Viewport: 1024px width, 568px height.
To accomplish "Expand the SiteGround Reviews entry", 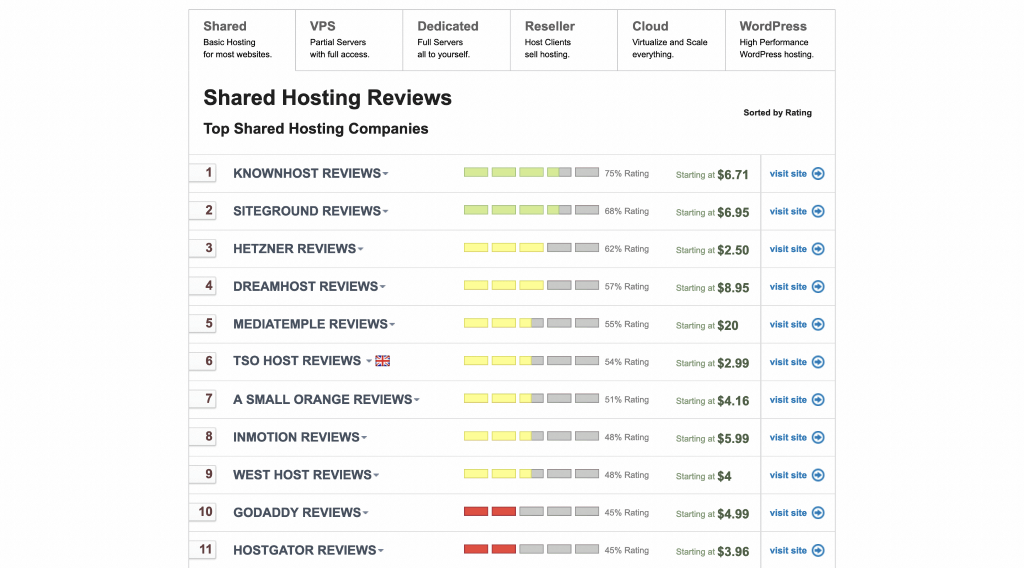I will (x=386, y=212).
